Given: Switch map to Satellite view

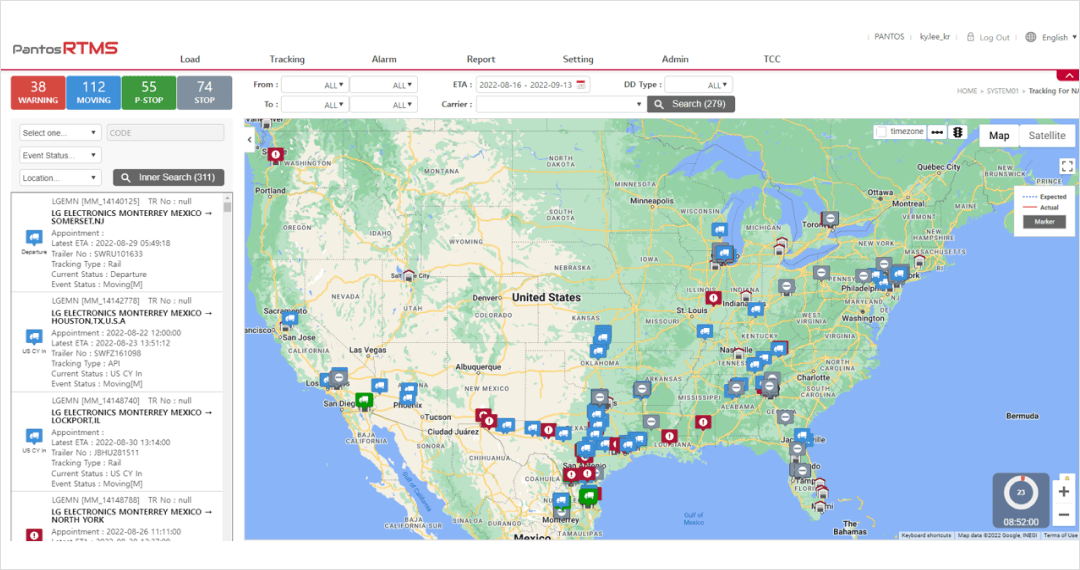Looking at the screenshot, I should click(1046, 136).
